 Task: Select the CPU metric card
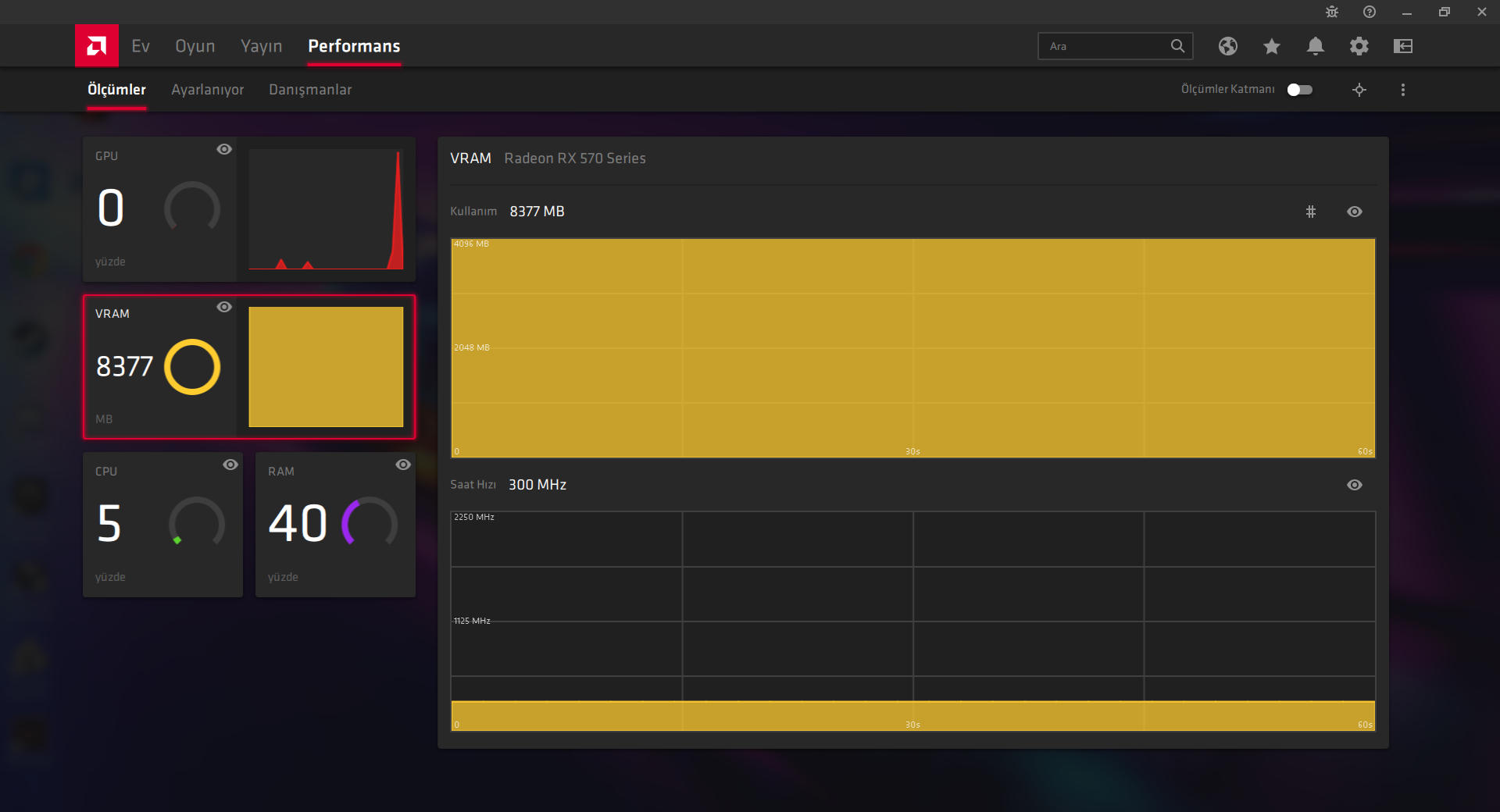[x=162, y=525]
